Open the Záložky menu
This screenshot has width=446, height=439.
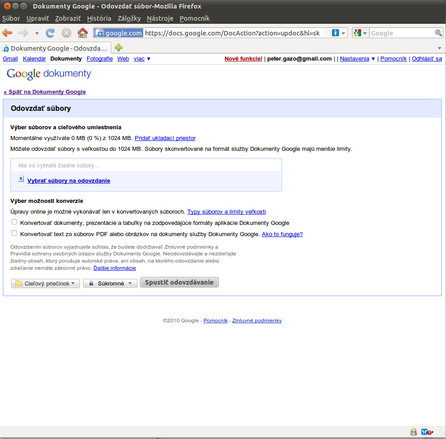point(129,18)
